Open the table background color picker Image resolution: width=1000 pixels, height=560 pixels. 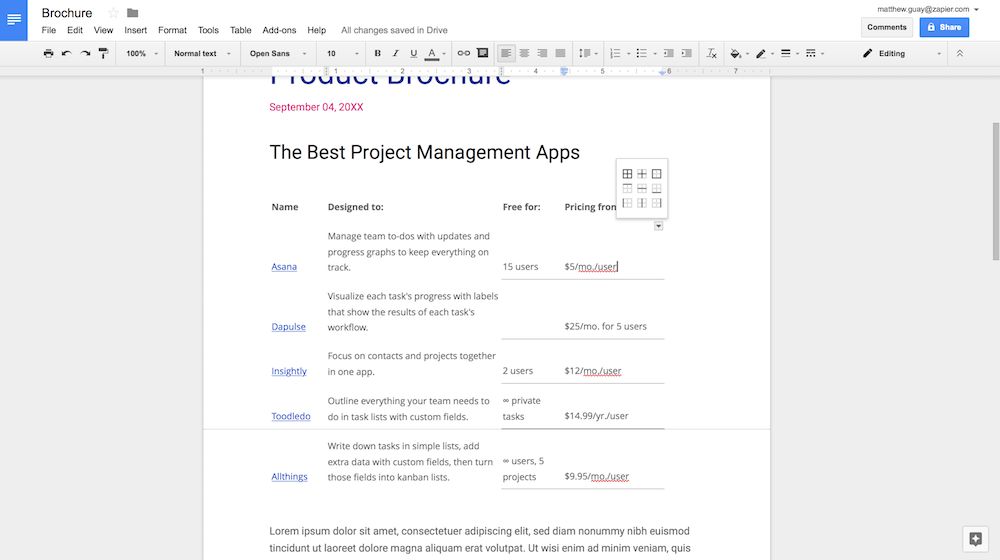[x=737, y=54]
